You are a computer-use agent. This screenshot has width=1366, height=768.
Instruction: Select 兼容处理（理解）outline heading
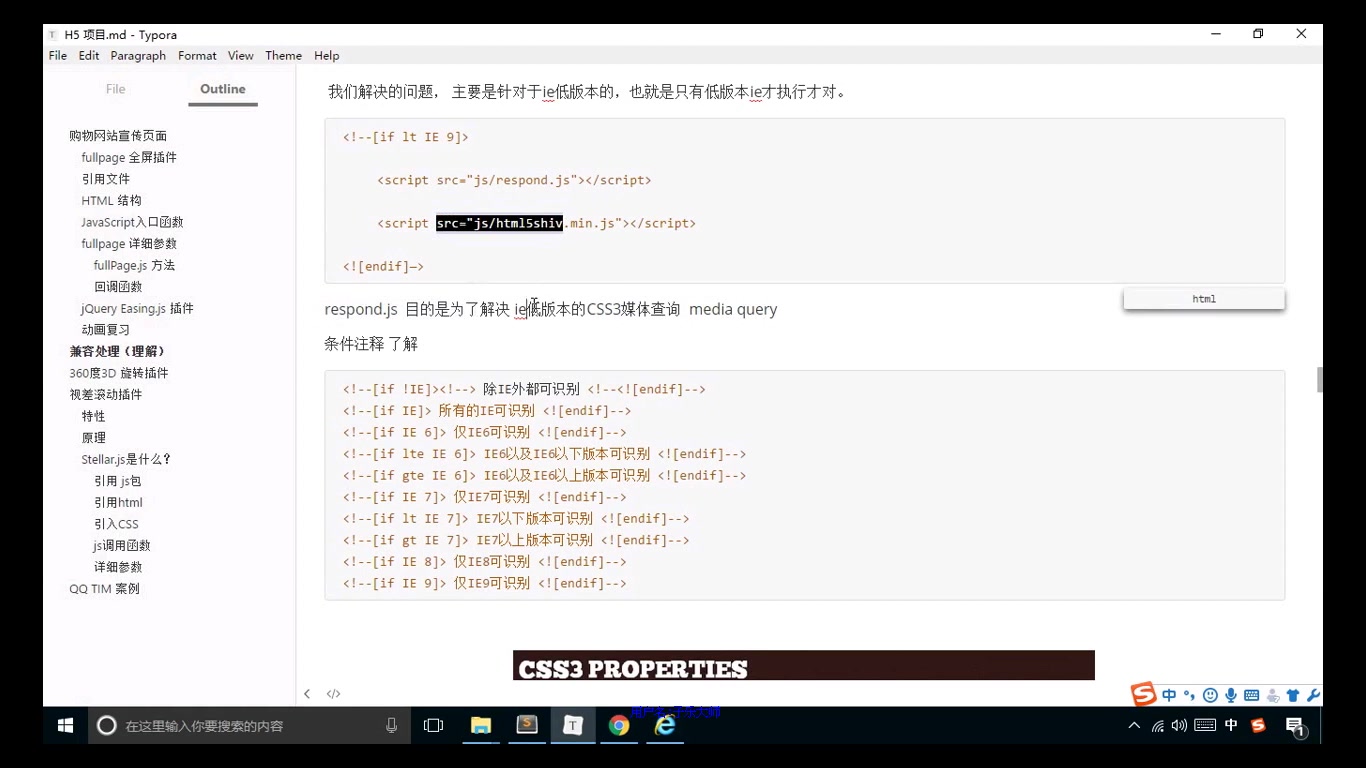point(117,352)
